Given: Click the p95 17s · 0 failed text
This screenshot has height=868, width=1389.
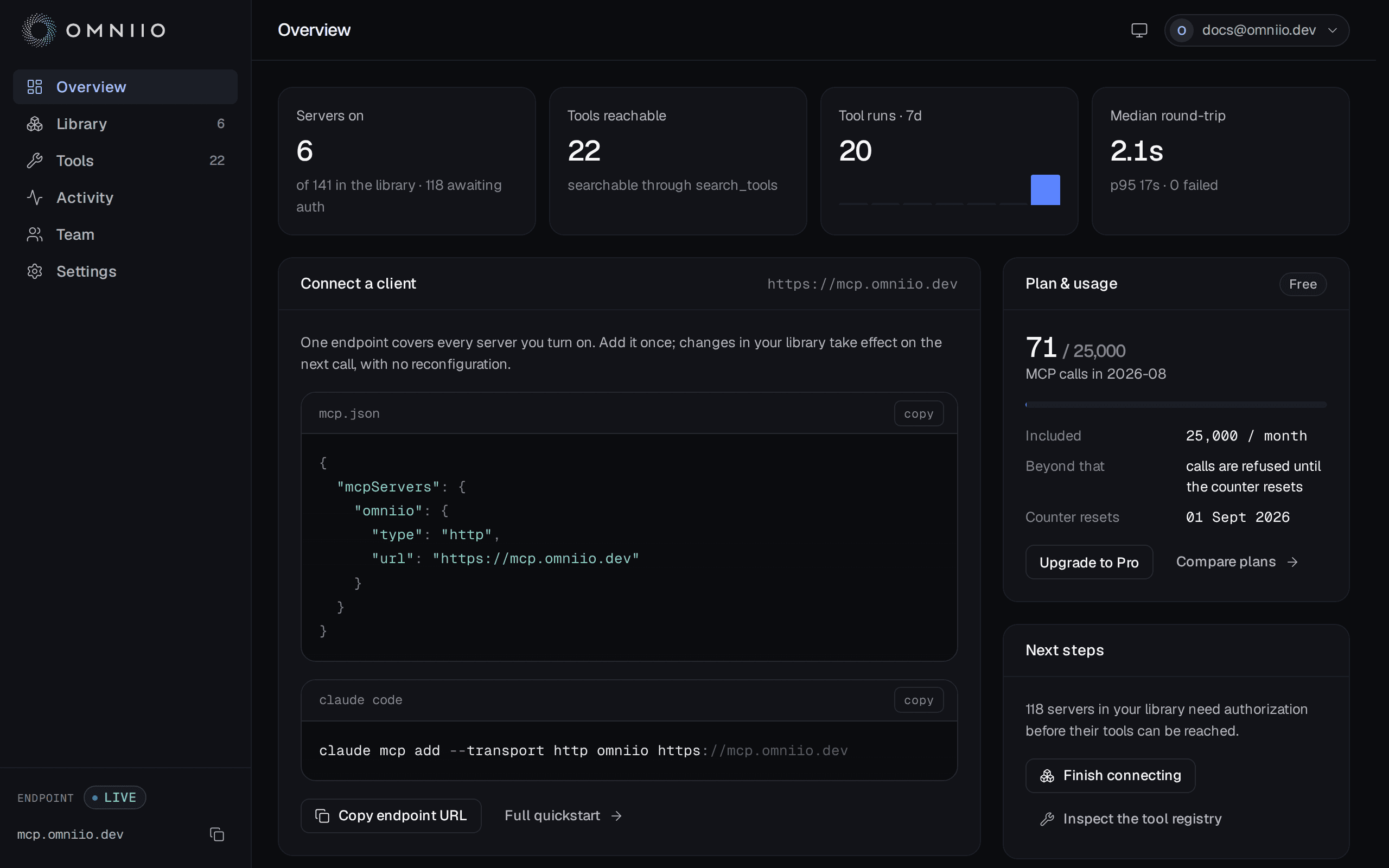Looking at the screenshot, I should click(1163, 185).
